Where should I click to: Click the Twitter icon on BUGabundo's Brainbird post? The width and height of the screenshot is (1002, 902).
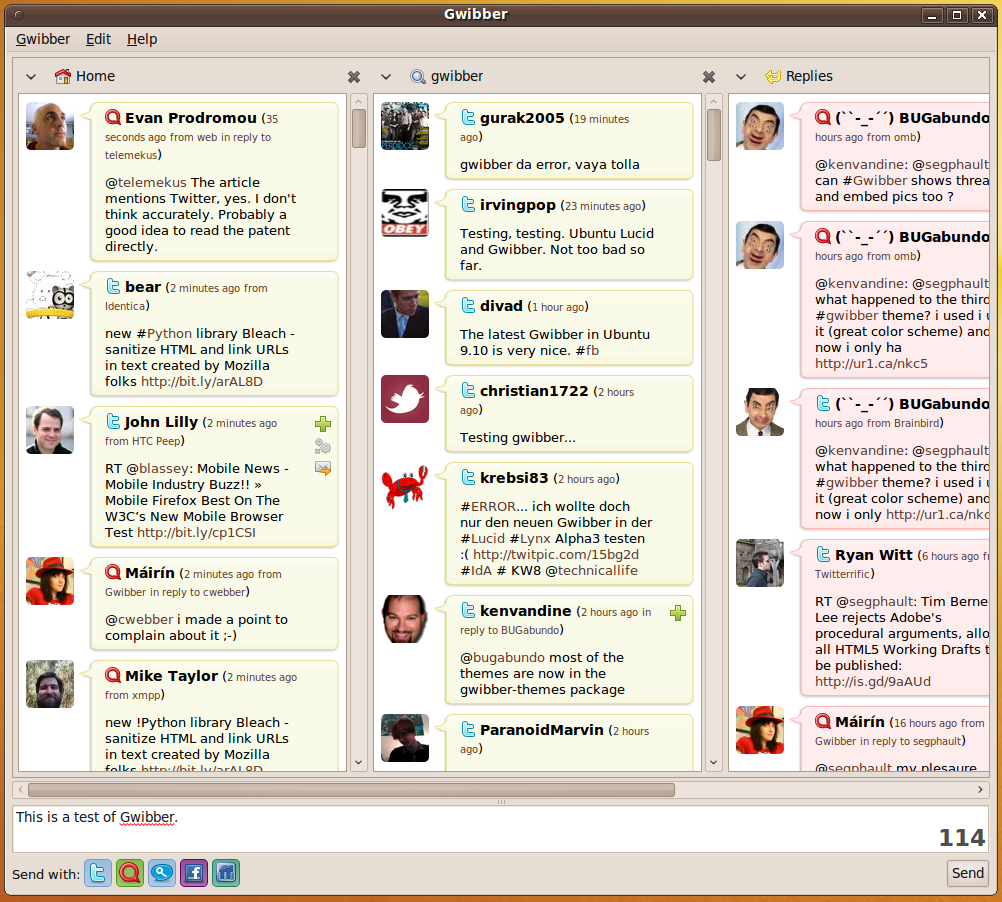(x=824, y=403)
